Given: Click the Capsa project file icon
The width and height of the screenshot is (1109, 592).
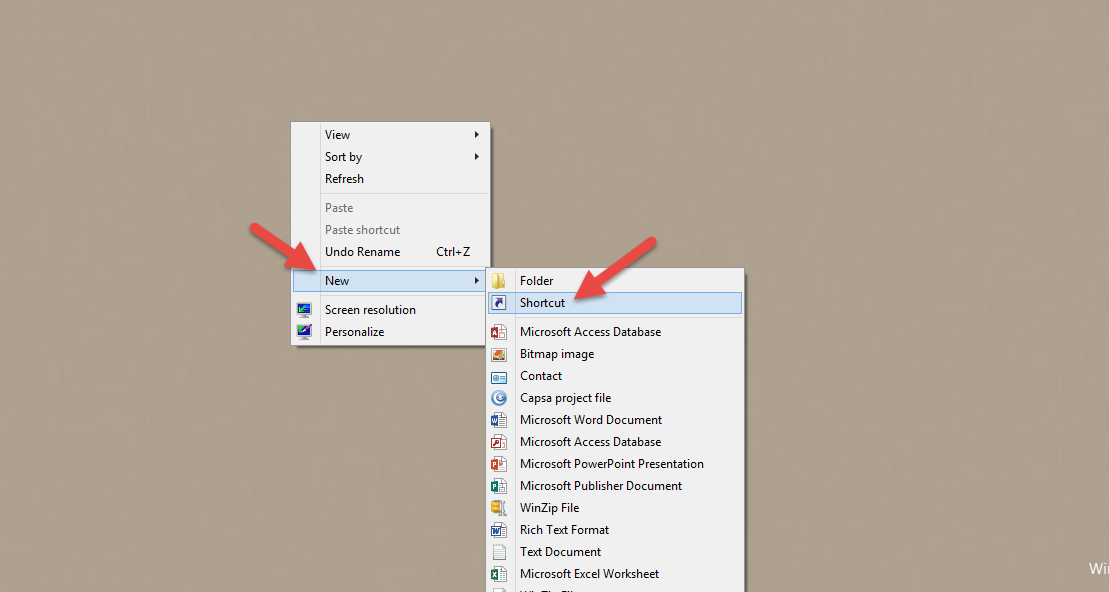Looking at the screenshot, I should [499, 398].
